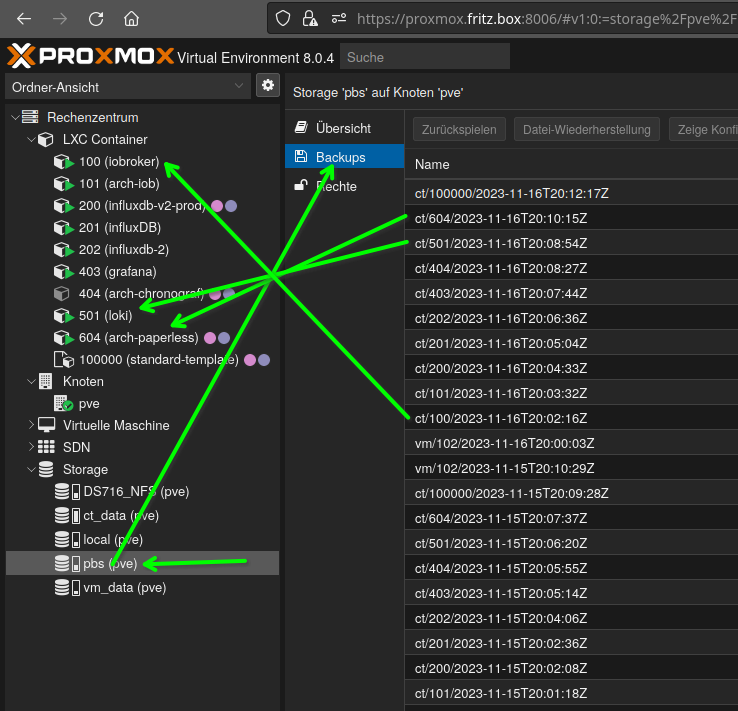Select backup ct/100/2023-11-16T20:02:16Z
The width and height of the screenshot is (738, 711).
coord(571,418)
